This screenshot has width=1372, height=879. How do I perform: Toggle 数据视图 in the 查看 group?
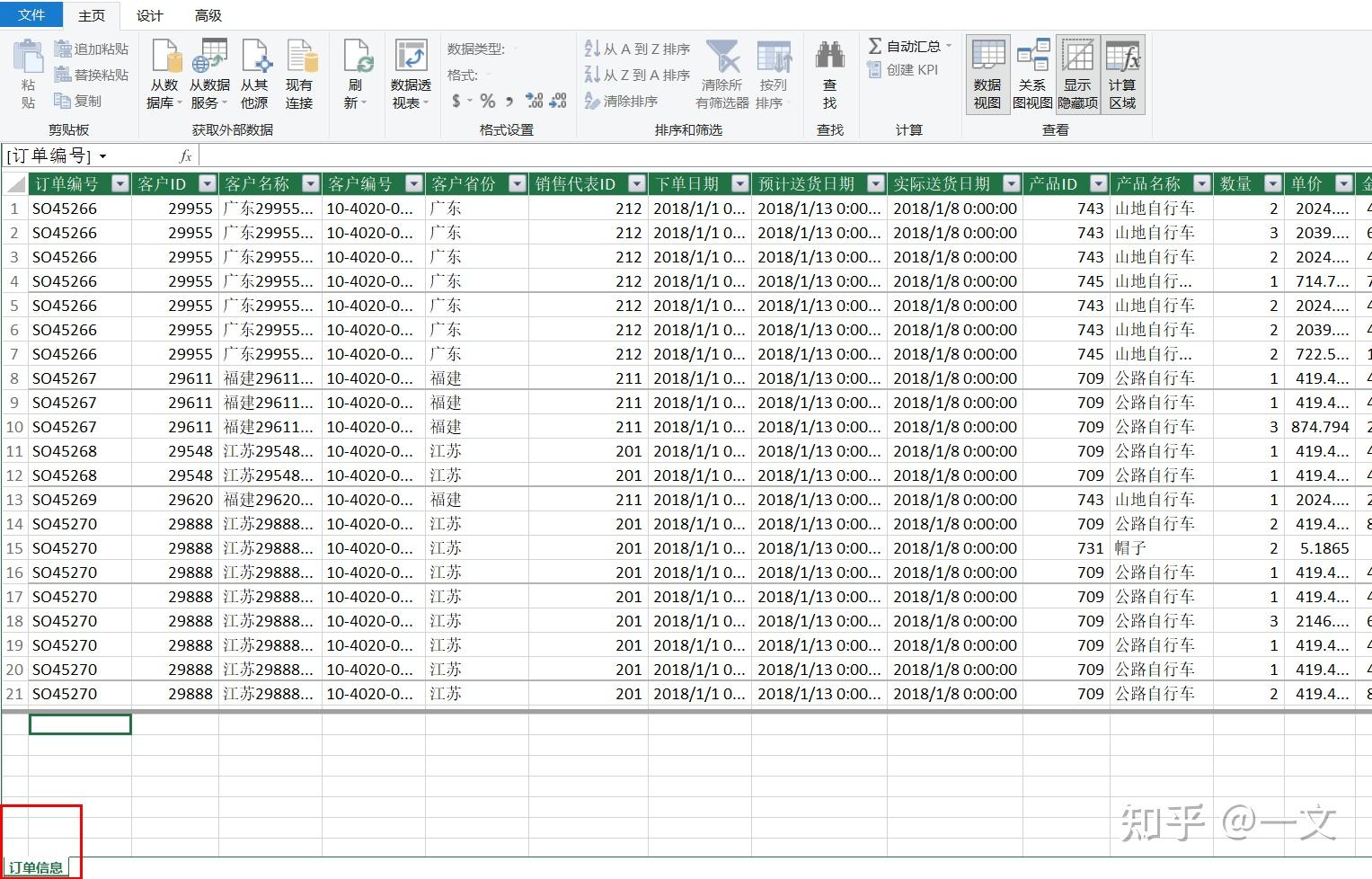coord(987,74)
